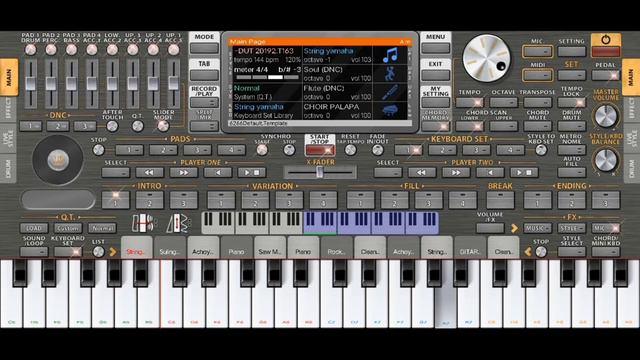Fast-forward Player Two
640x360 pixels.
pos(456,173)
